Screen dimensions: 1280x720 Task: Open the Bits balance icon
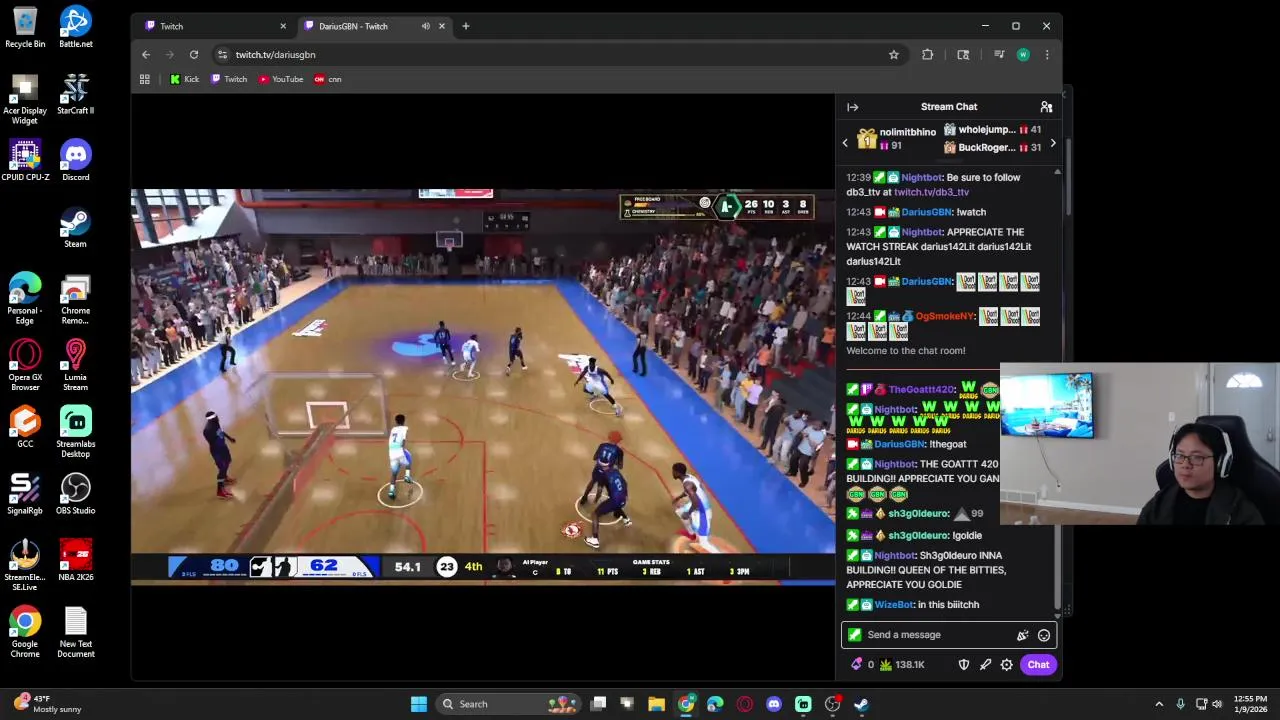pos(857,665)
